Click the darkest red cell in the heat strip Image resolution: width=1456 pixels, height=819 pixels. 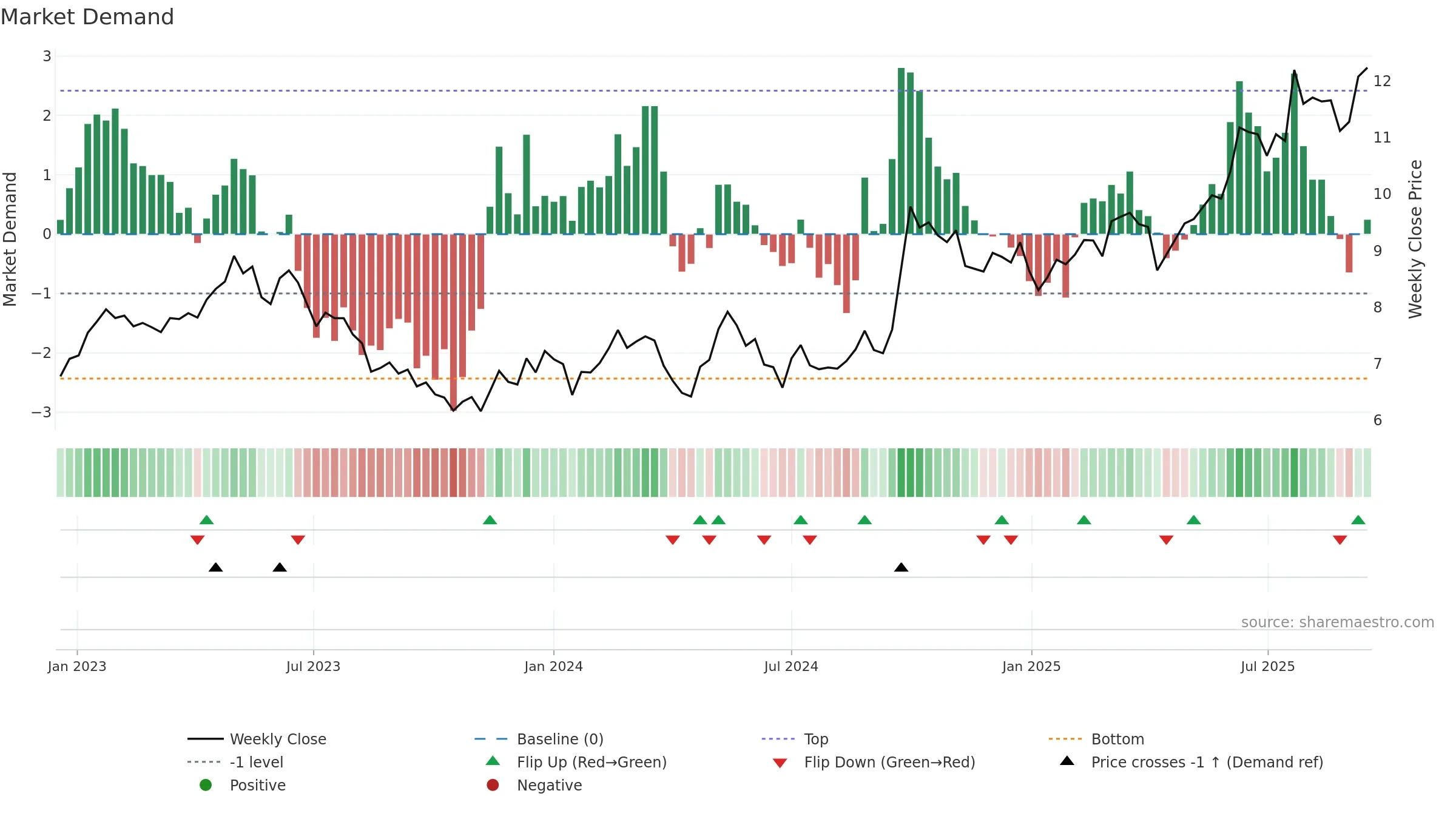tap(454, 473)
